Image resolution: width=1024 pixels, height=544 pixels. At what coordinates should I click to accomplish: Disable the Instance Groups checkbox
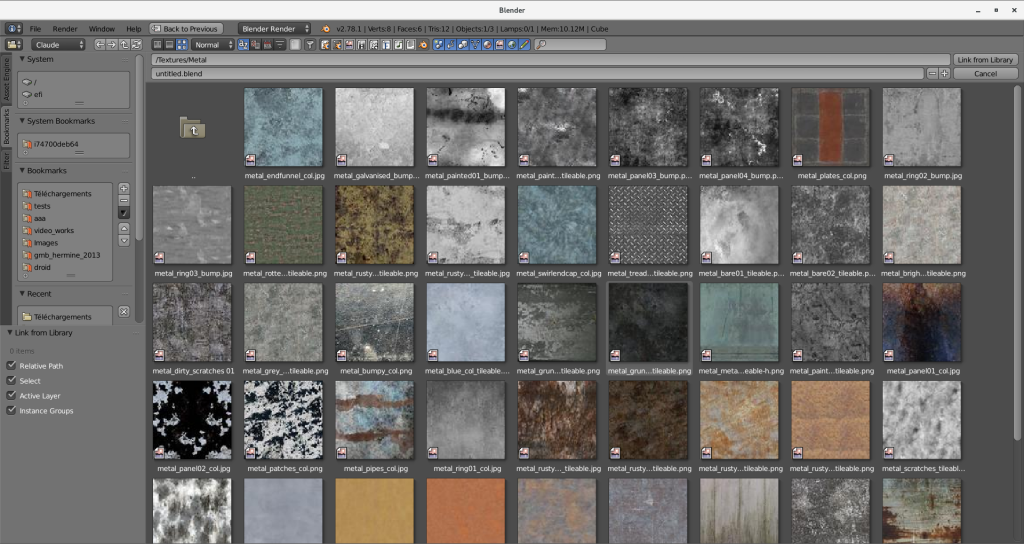pyautogui.click(x=11, y=411)
